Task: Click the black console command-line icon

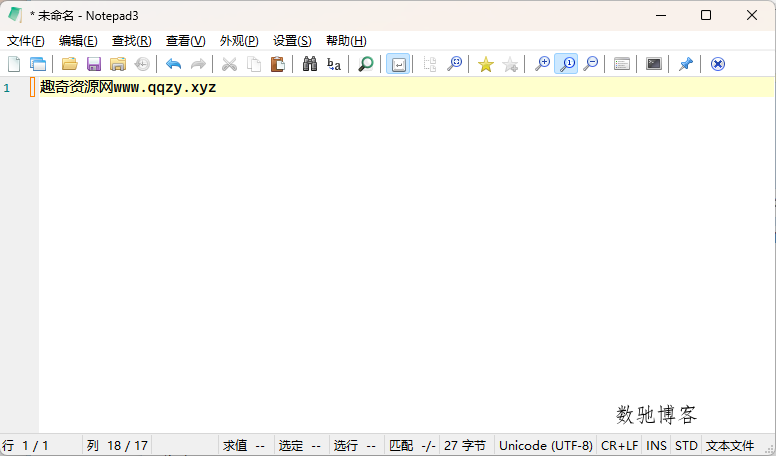Action: click(654, 64)
